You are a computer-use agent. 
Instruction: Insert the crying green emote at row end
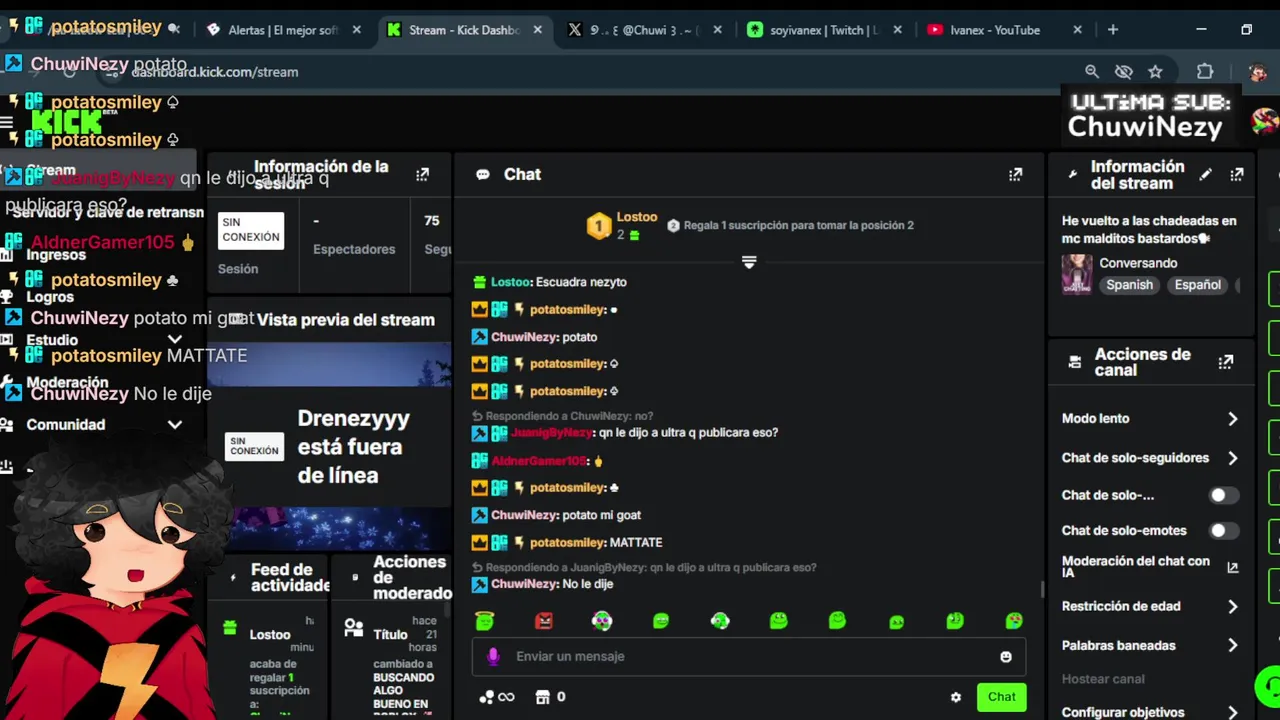pos(1014,621)
